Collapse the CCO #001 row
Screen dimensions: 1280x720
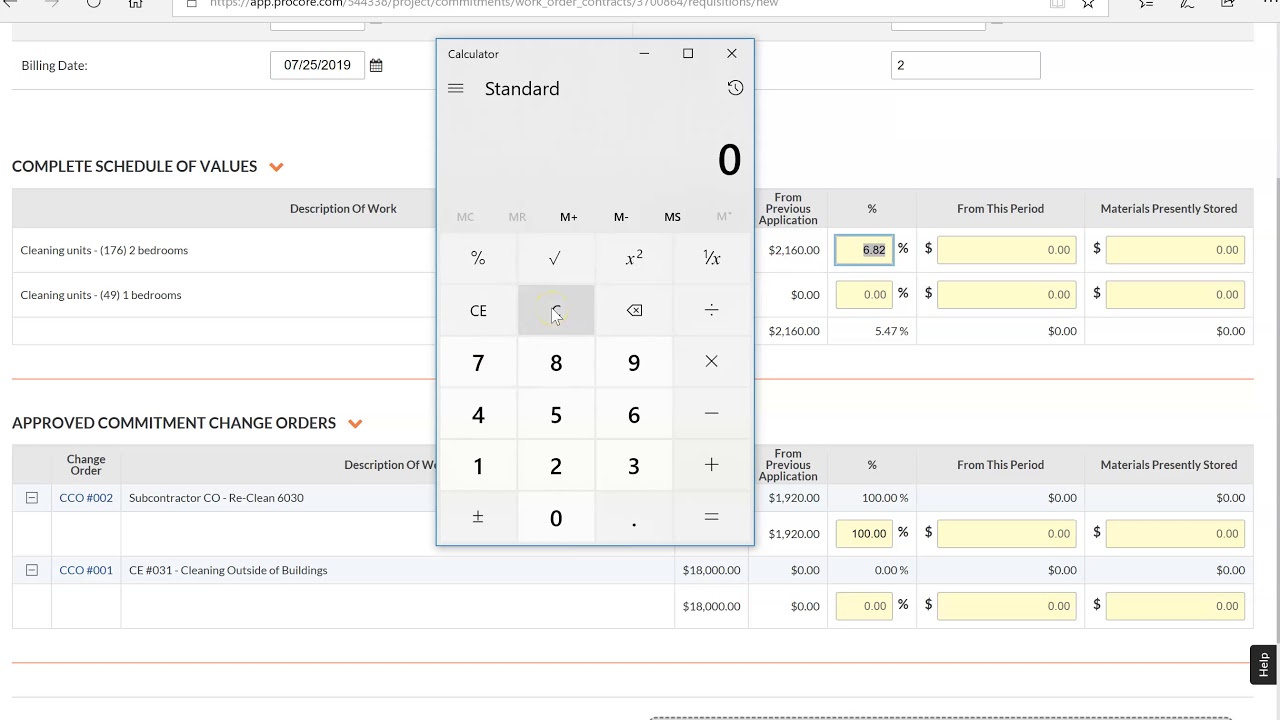coord(32,570)
